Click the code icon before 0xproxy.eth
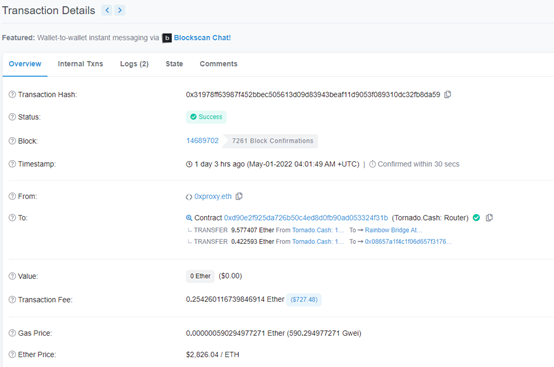Screen dimensions: 554x367 tap(189, 197)
